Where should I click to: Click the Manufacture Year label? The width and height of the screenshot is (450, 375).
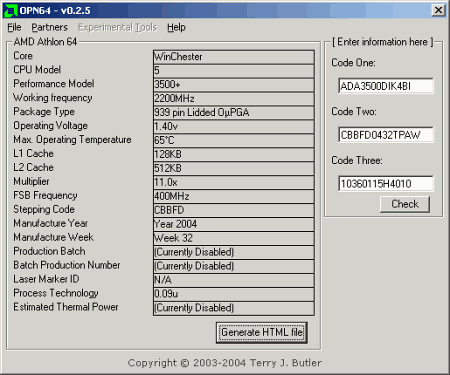click(x=50, y=224)
